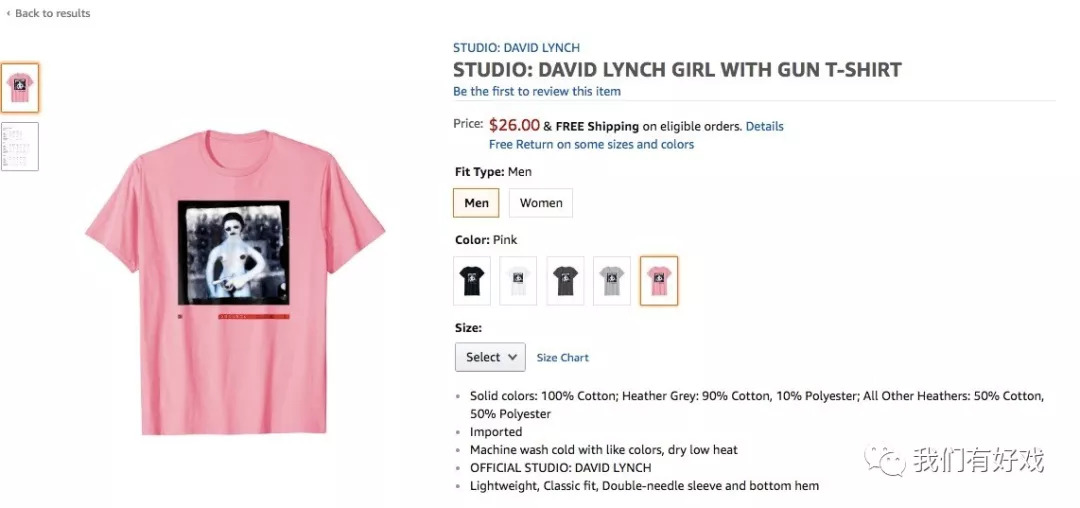
Task: Pick the dark heather shirt swatch
Action: (565, 281)
